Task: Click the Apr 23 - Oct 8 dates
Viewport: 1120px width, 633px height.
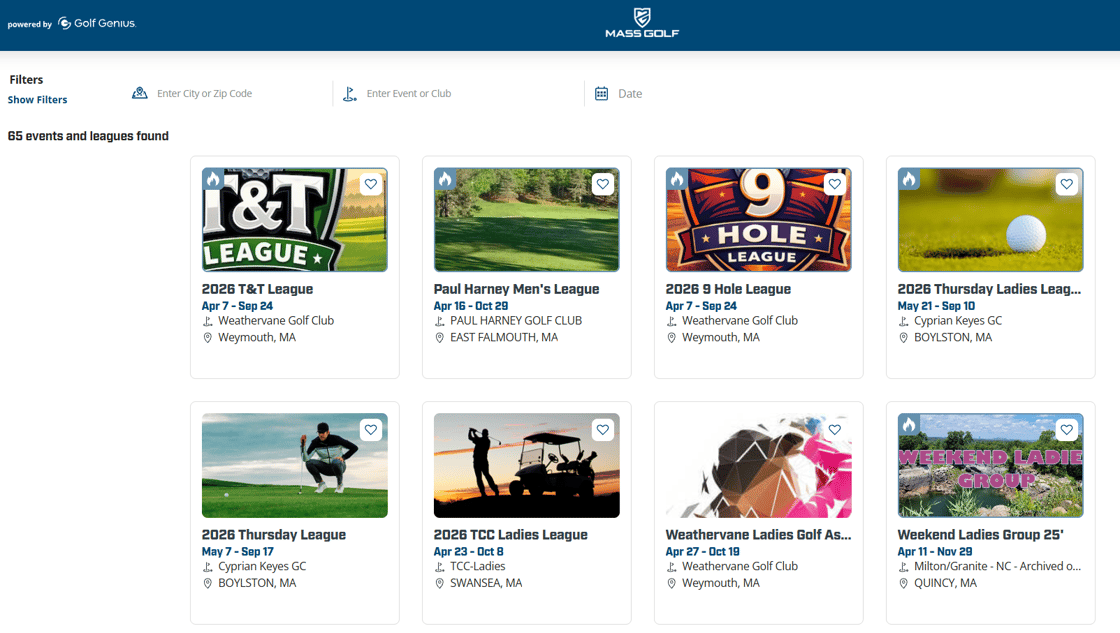Action: pyautogui.click(x=469, y=552)
